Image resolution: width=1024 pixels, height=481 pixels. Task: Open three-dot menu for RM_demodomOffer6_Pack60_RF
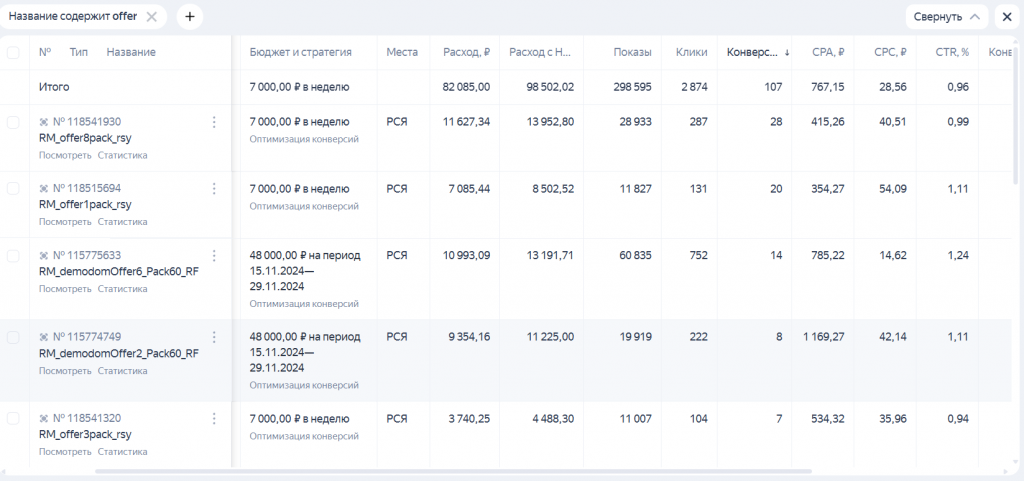(214, 256)
